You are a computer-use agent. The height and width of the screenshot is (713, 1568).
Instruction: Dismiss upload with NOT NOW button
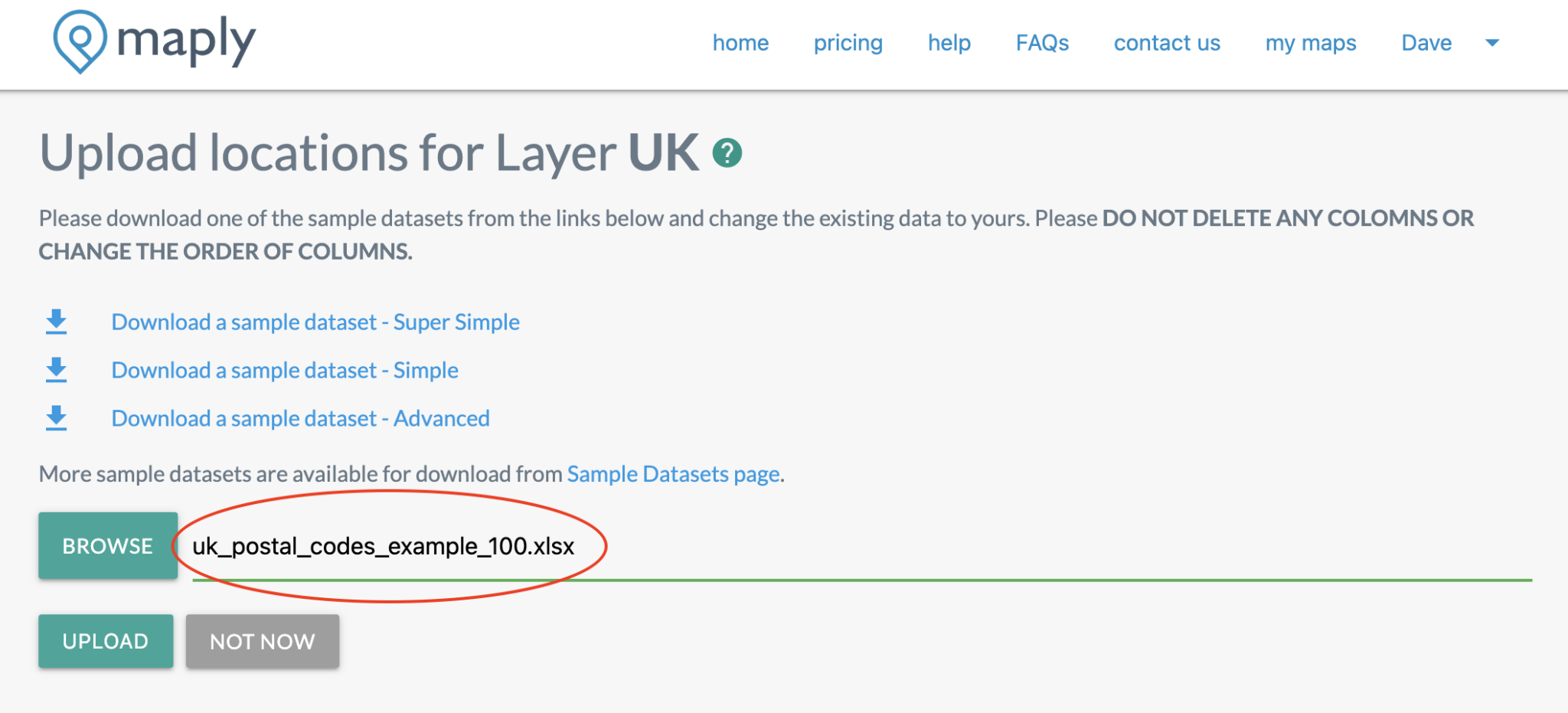coord(263,642)
